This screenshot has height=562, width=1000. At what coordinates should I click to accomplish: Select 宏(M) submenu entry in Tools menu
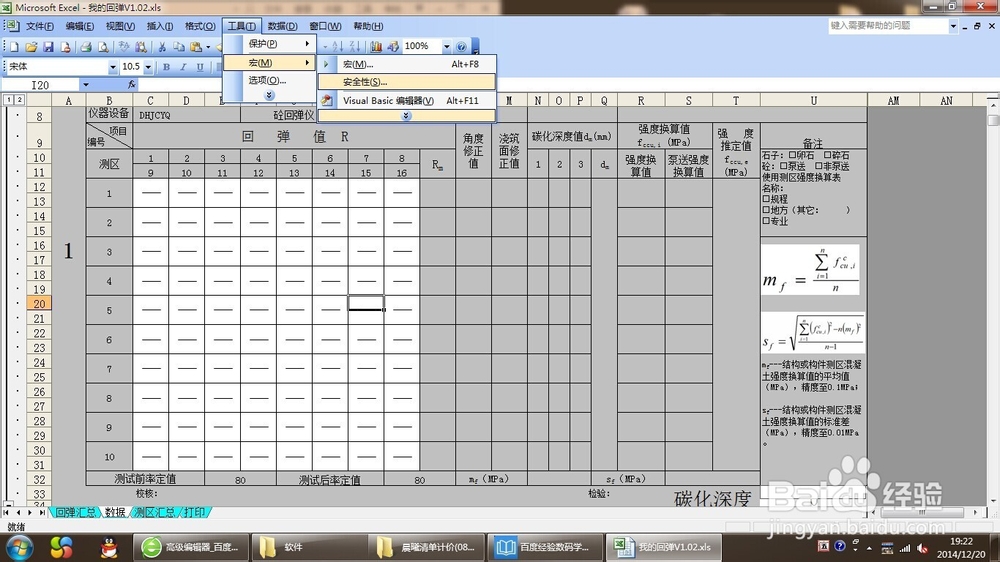(270, 63)
